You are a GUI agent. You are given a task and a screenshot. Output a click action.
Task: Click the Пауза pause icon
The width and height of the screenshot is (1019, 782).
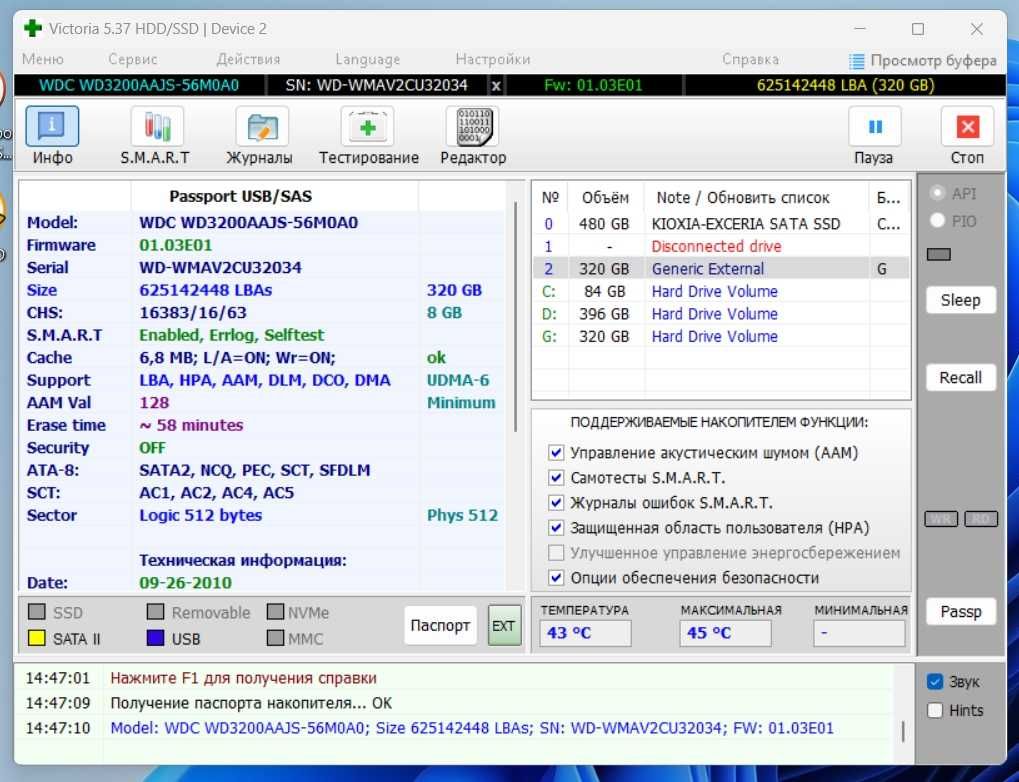[x=875, y=126]
